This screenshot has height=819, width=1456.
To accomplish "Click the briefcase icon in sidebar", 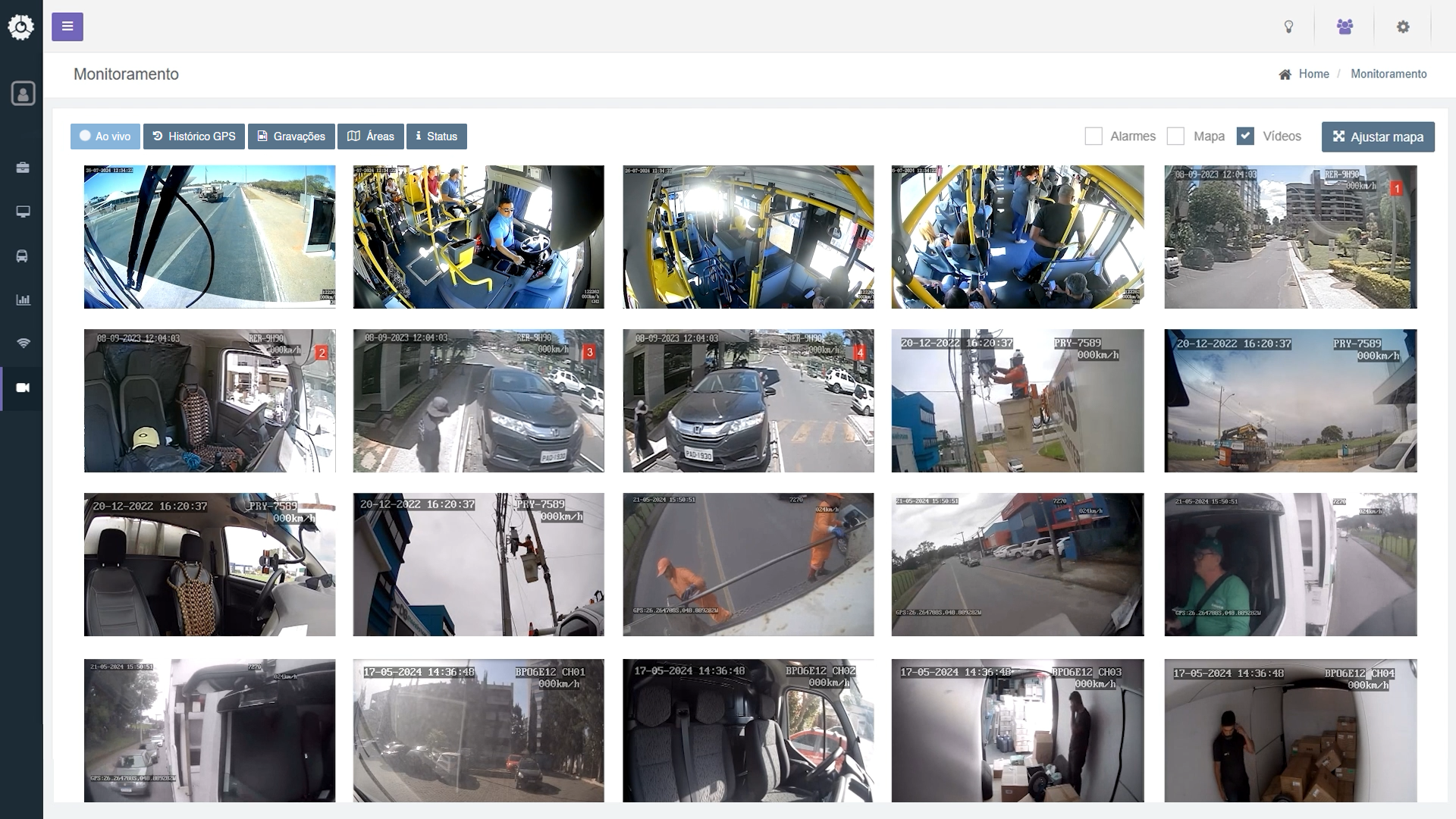I will point(23,168).
